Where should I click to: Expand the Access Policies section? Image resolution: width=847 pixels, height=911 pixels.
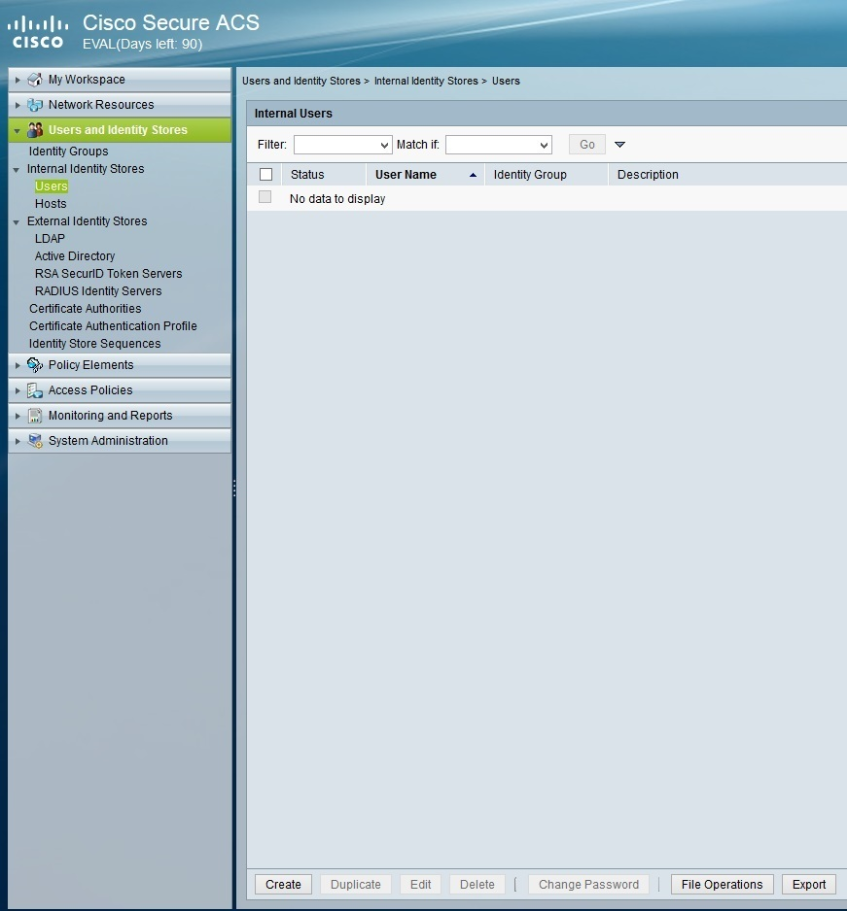pyautogui.click(x=17, y=390)
